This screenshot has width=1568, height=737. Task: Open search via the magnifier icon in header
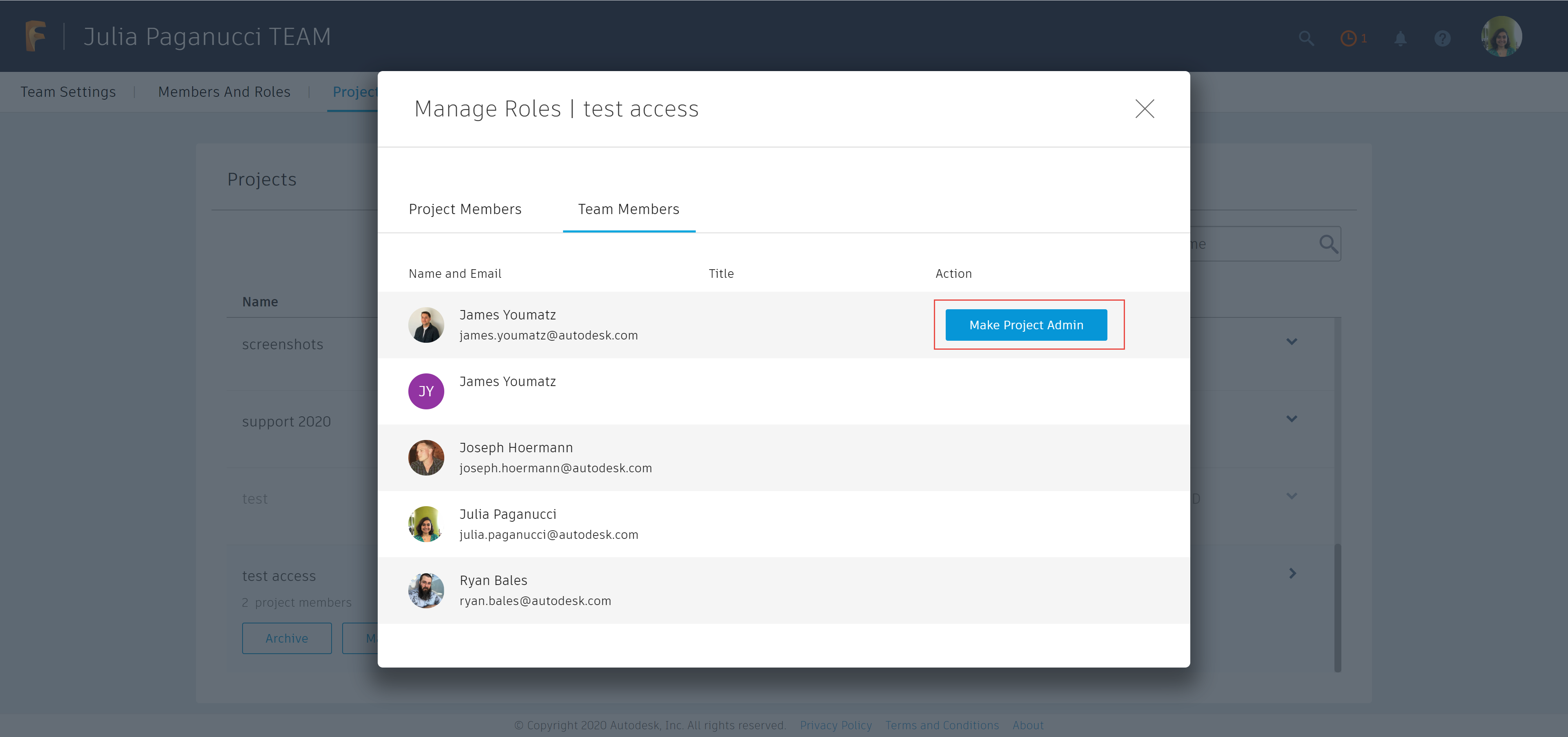(x=1306, y=38)
